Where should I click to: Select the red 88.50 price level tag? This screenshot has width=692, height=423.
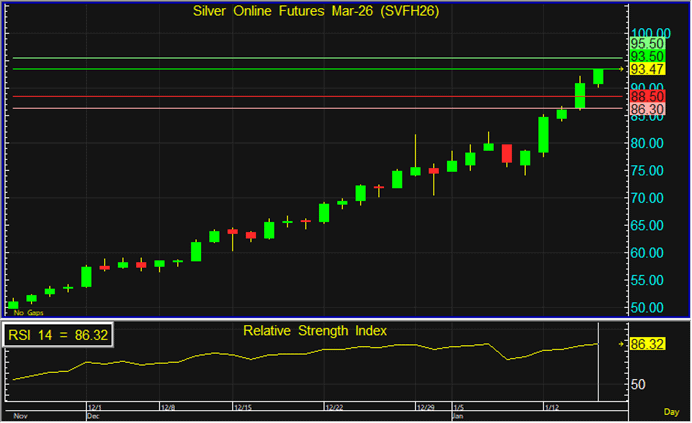click(x=647, y=95)
